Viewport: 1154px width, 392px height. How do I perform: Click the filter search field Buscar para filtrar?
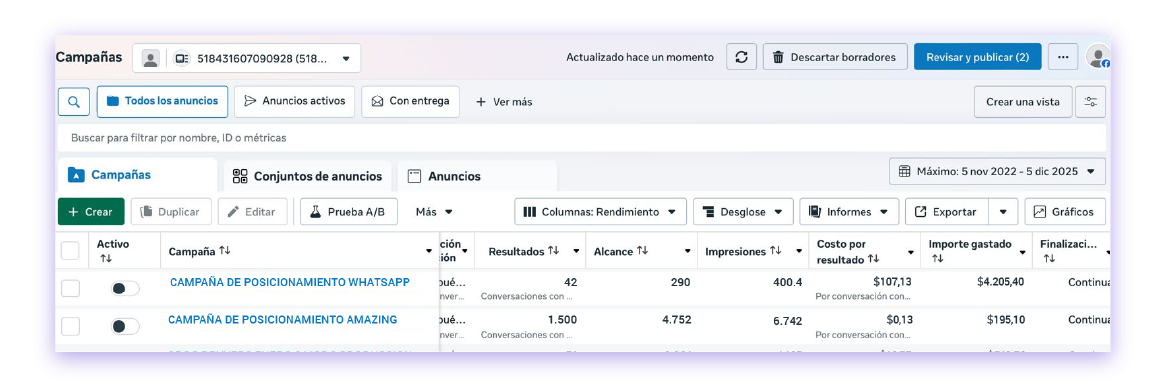click(x=581, y=138)
